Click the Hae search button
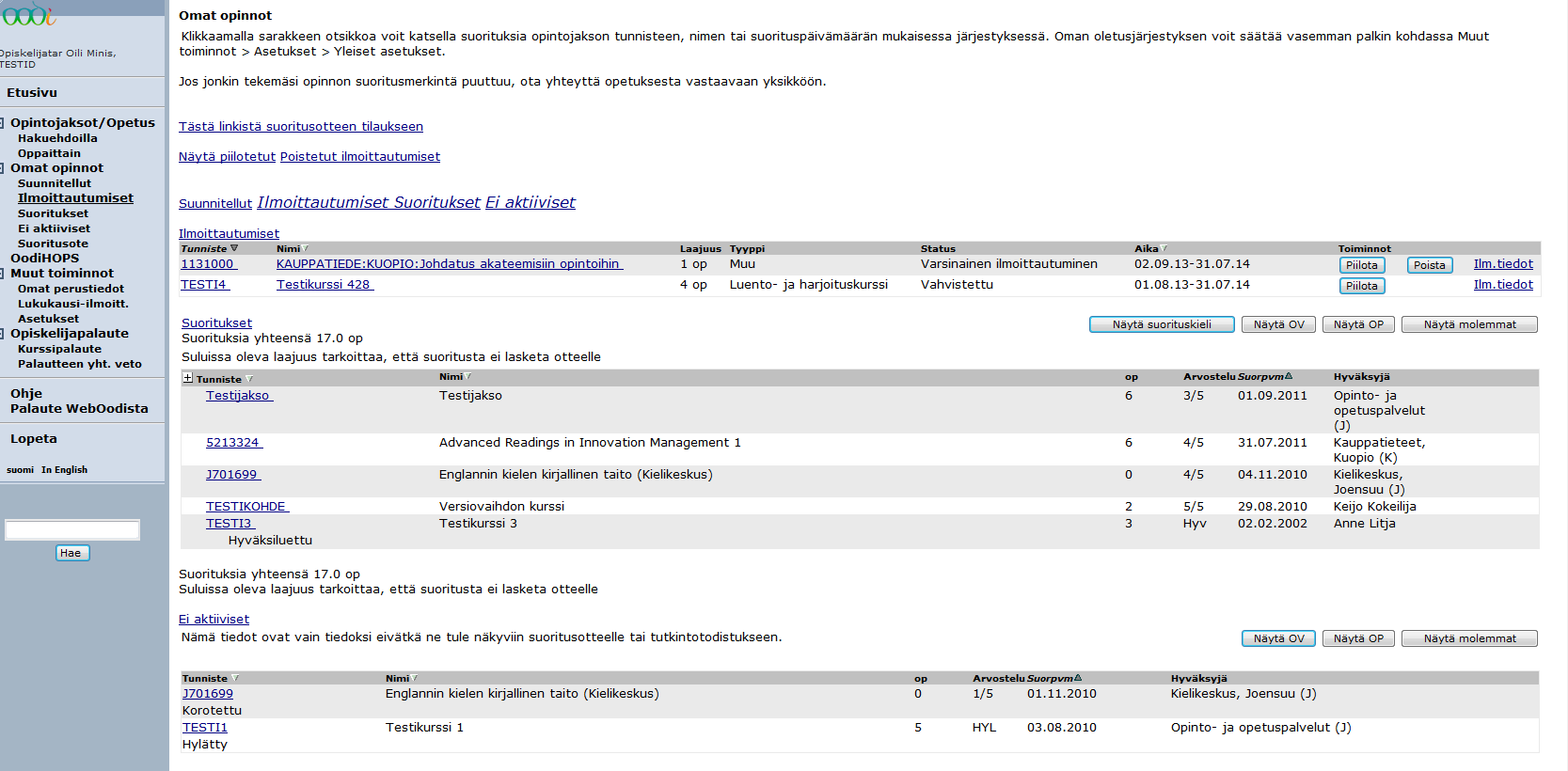The image size is (1568, 771). [x=72, y=553]
